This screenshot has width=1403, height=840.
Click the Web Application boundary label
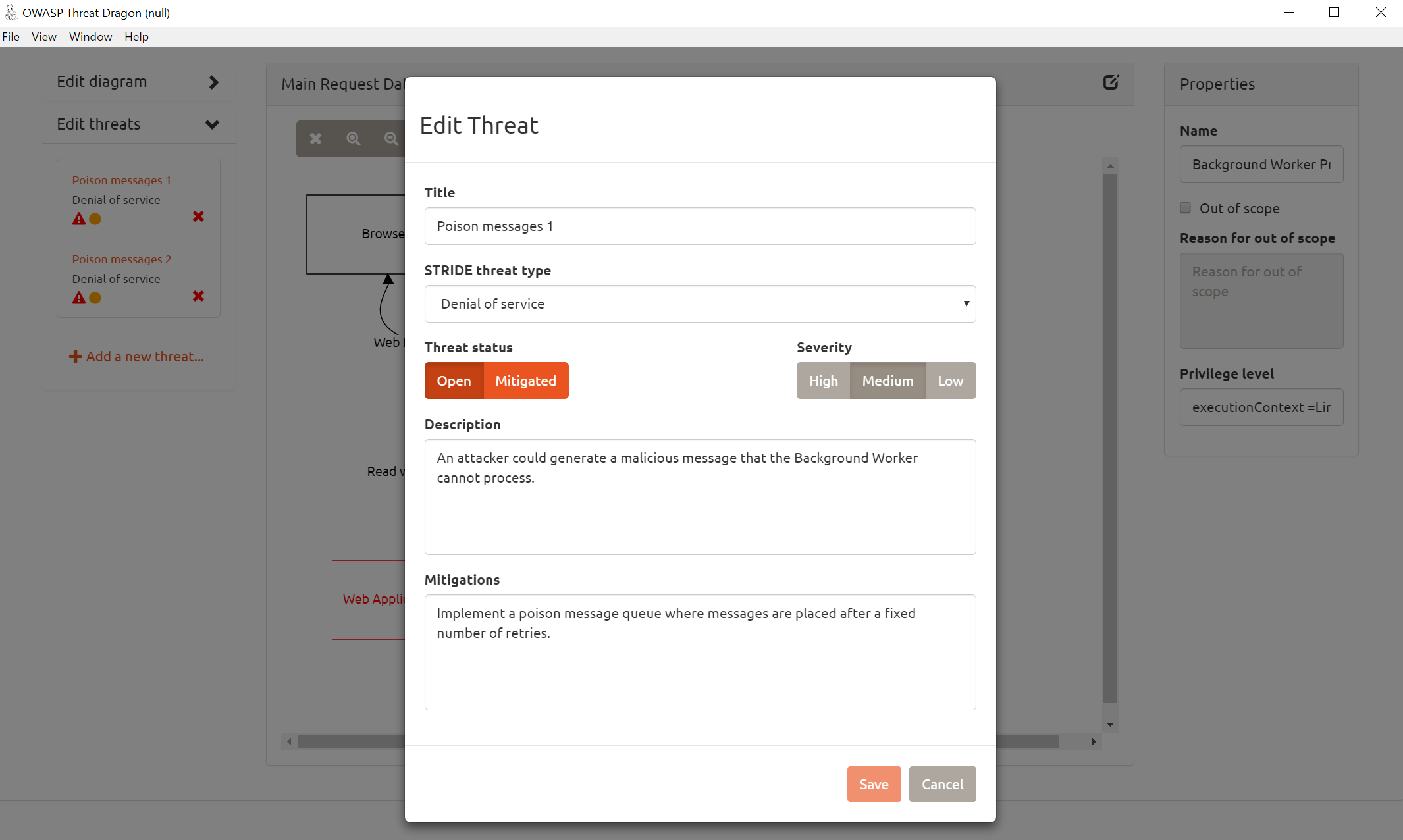click(x=373, y=599)
